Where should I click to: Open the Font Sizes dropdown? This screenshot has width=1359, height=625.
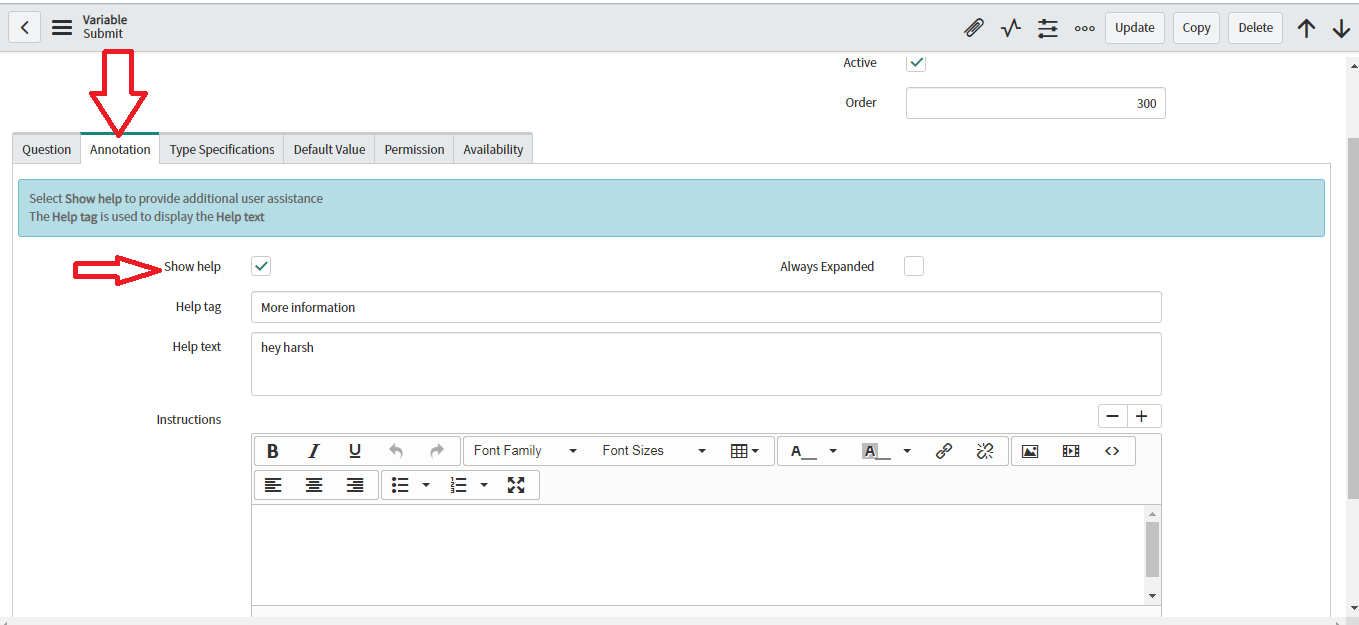coord(654,451)
